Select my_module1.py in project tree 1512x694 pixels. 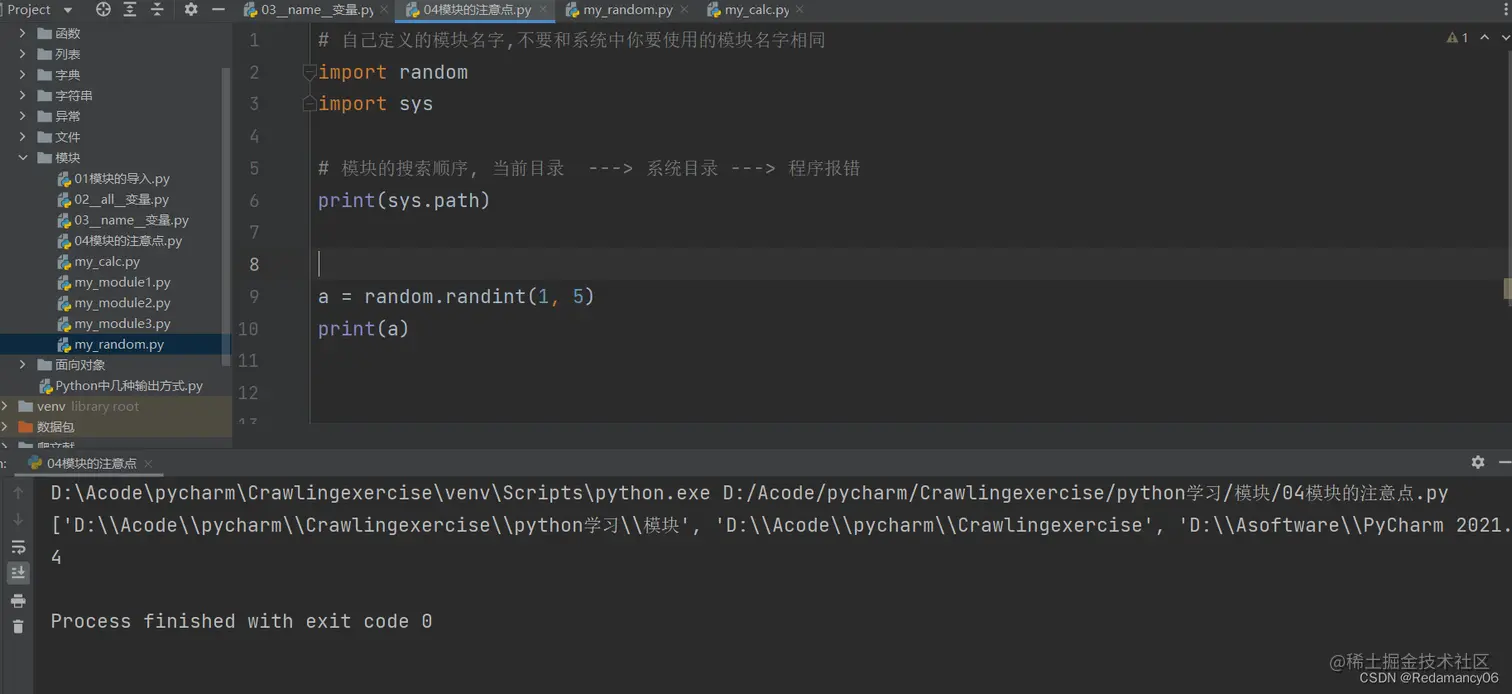122,282
